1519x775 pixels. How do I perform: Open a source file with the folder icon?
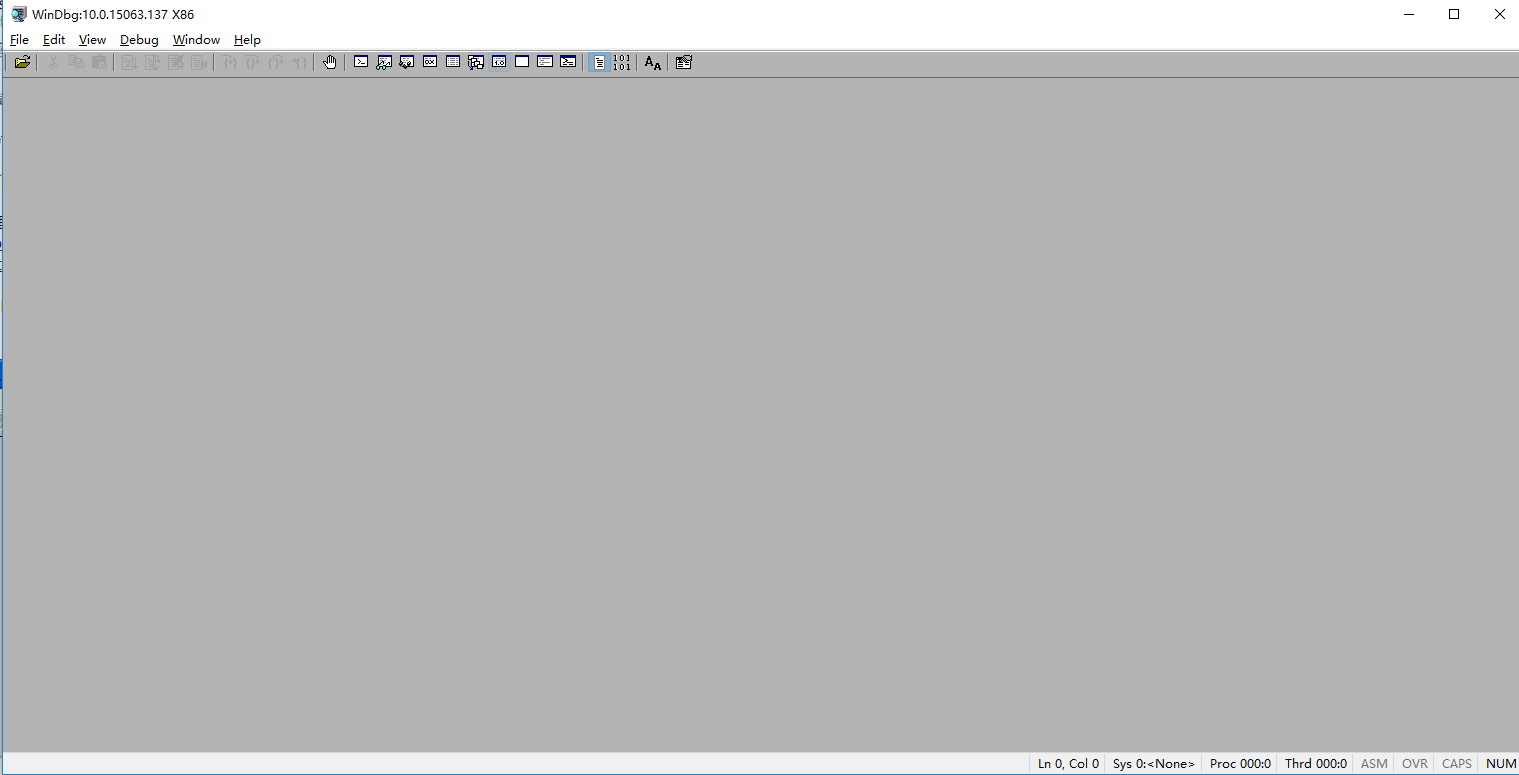coord(22,62)
